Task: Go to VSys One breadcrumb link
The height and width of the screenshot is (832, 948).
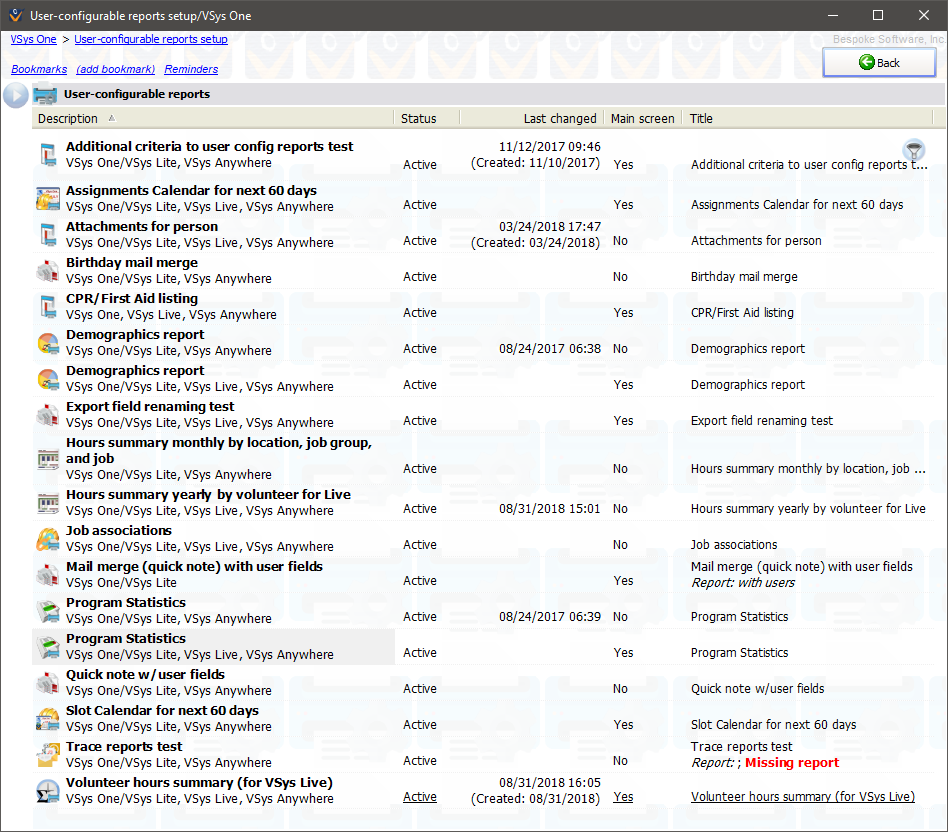Action: point(33,40)
